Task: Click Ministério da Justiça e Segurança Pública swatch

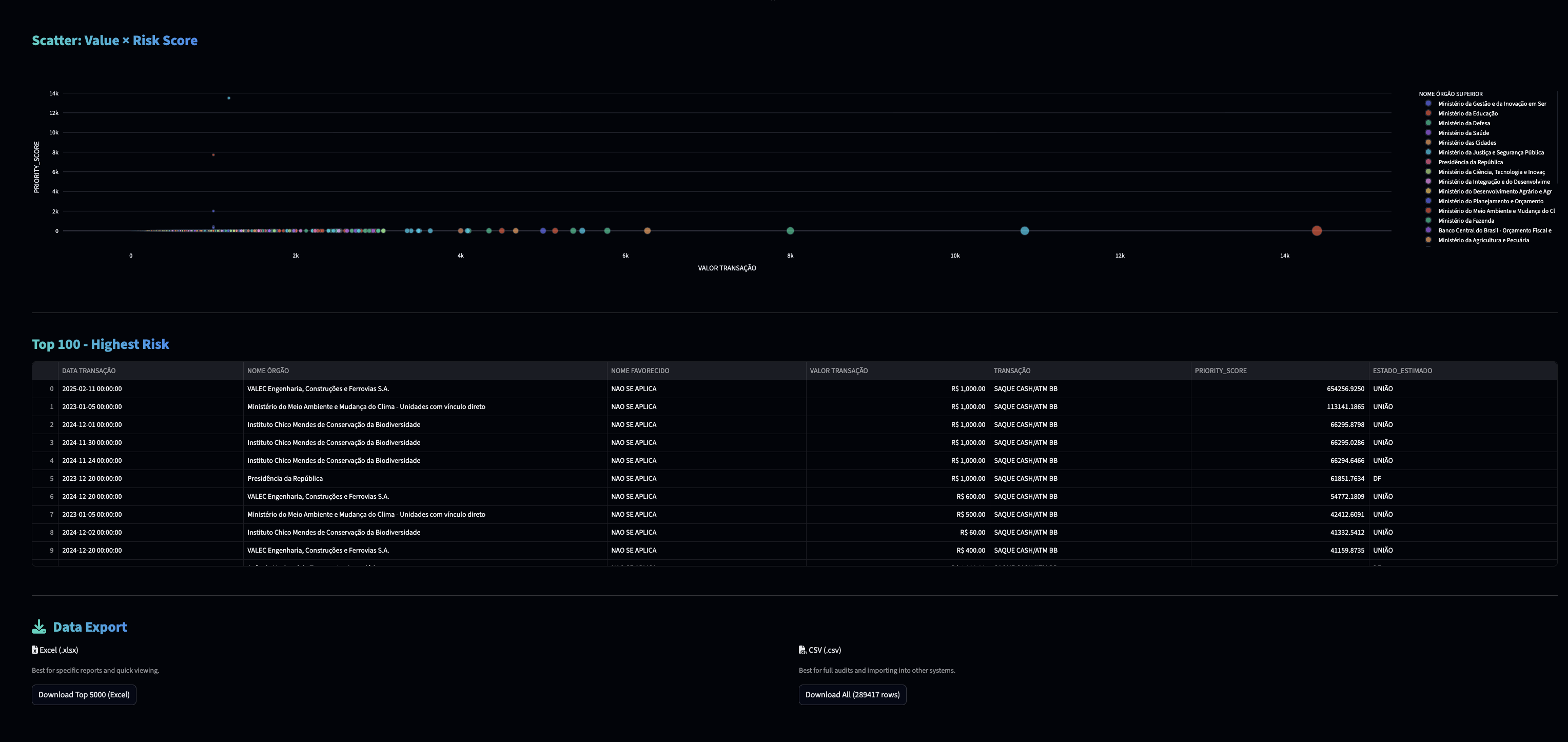Action: click(1428, 152)
